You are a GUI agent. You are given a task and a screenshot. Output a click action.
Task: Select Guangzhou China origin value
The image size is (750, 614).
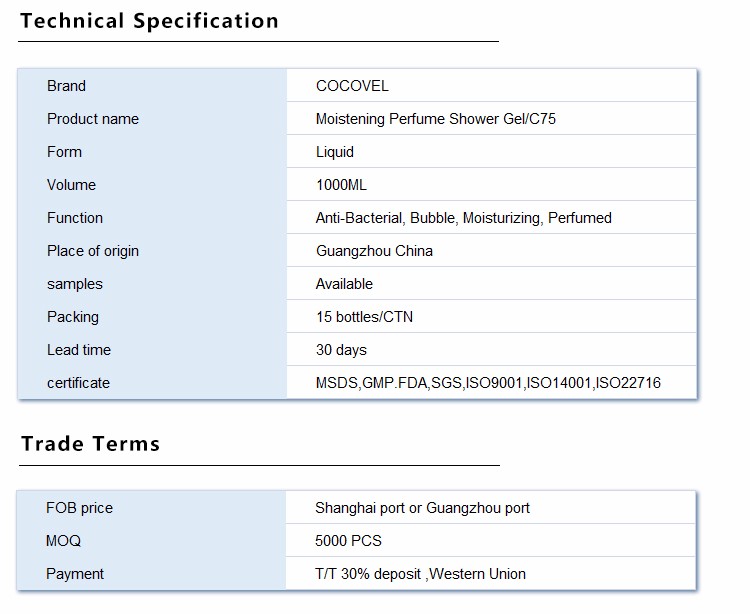click(x=374, y=251)
